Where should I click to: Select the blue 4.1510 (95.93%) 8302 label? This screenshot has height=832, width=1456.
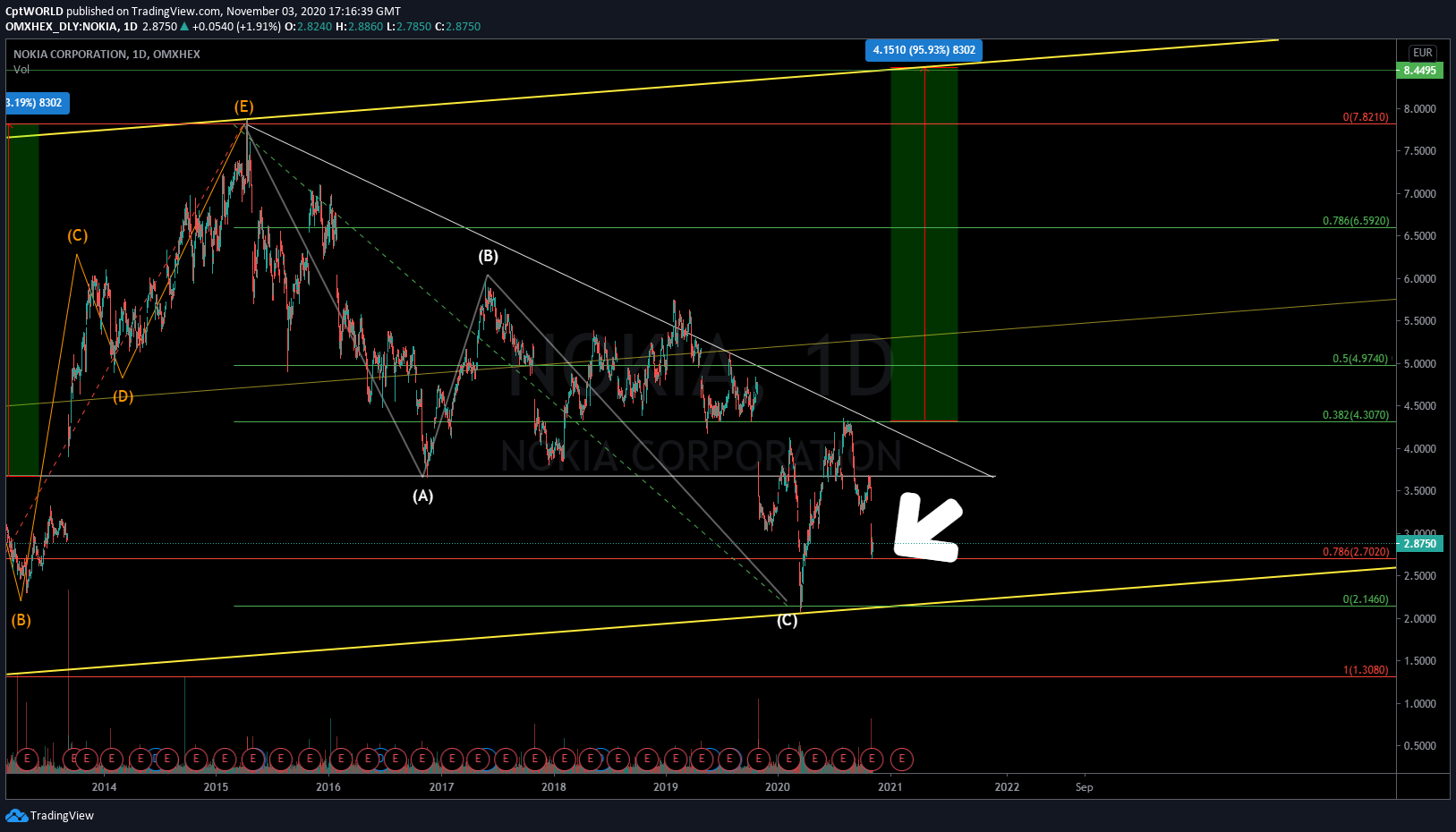[924, 50]
